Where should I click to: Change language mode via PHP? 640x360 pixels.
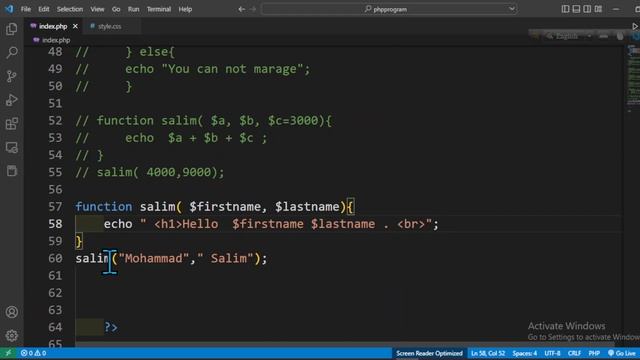click(x=594, y=353)
